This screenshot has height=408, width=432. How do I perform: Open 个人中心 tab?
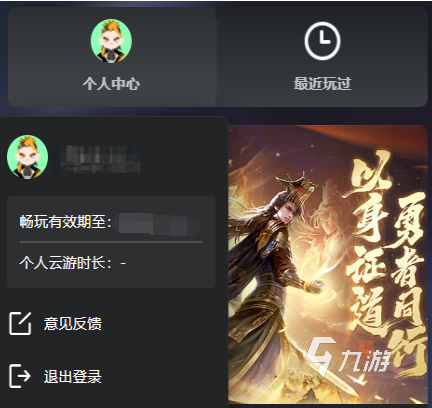click(x=112, y=57)
